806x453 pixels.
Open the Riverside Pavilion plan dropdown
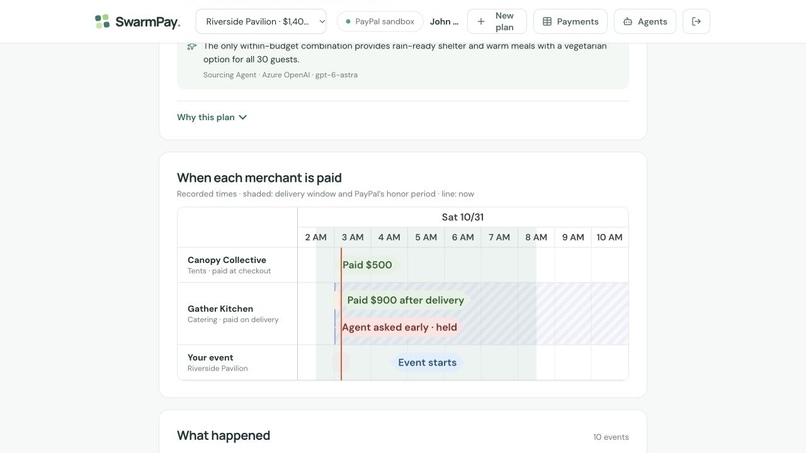pyautogui.click(x=261, y=22)
